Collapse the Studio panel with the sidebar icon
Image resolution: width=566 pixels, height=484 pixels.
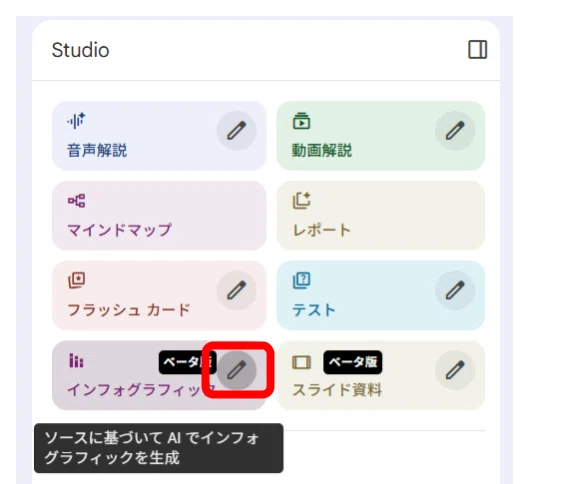click(478, 49)
